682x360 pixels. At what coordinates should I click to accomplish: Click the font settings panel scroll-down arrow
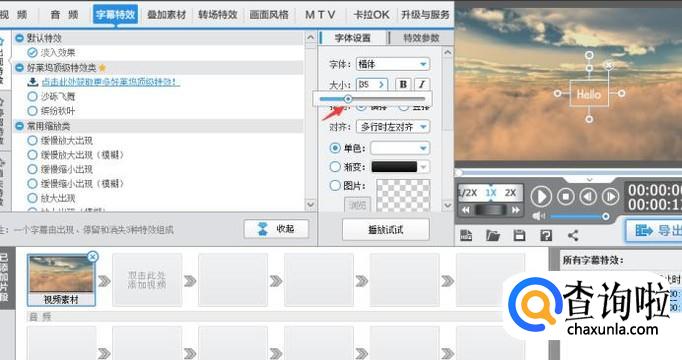click(448, 204)
